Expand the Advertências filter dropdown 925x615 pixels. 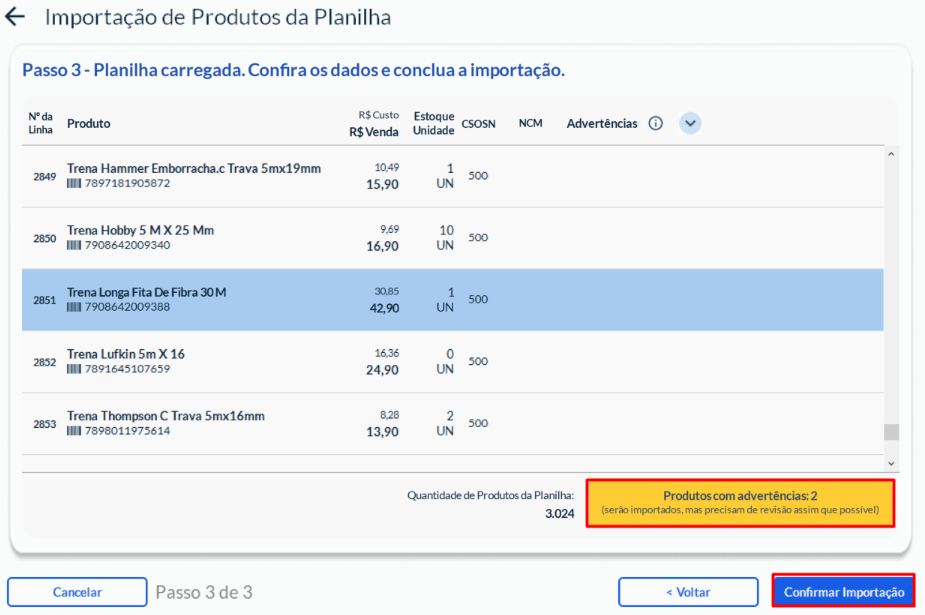(690, 123)
